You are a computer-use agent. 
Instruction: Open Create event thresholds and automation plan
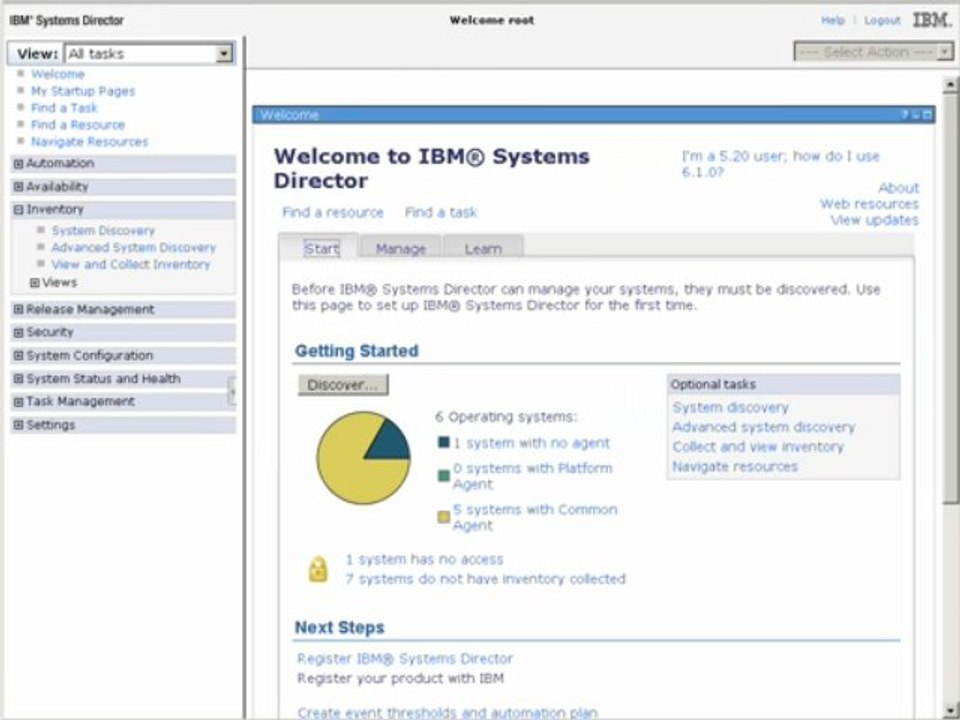click(447, 713)
